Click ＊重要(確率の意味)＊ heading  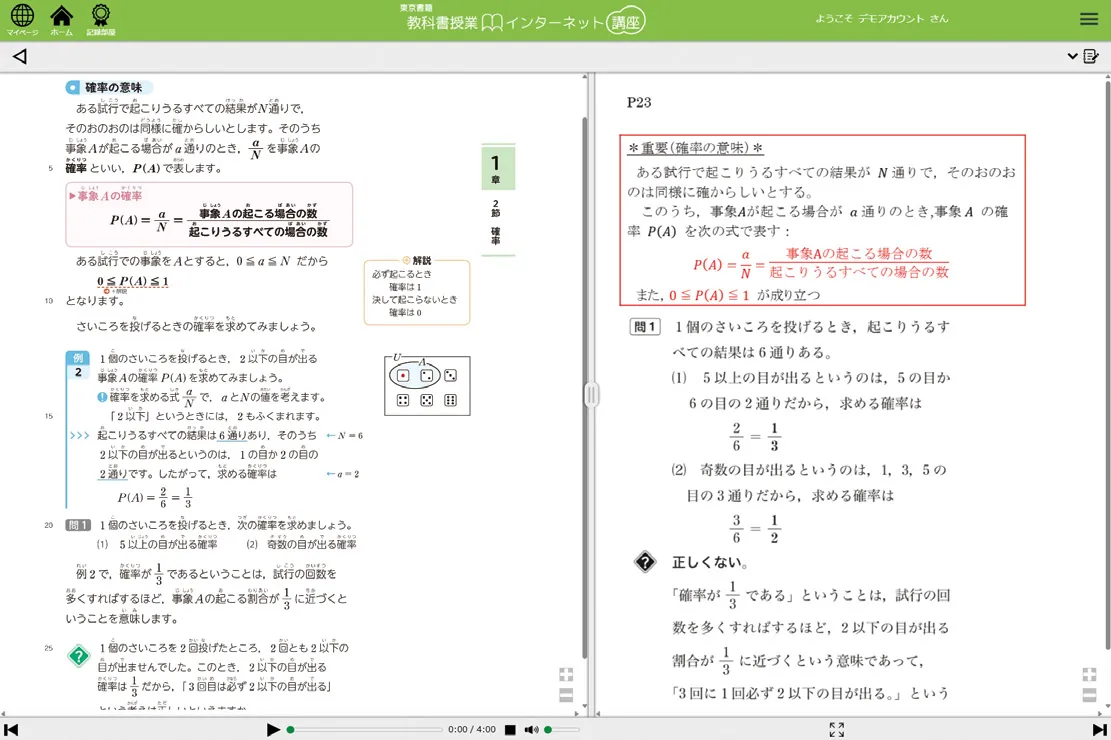coord(695,147)
